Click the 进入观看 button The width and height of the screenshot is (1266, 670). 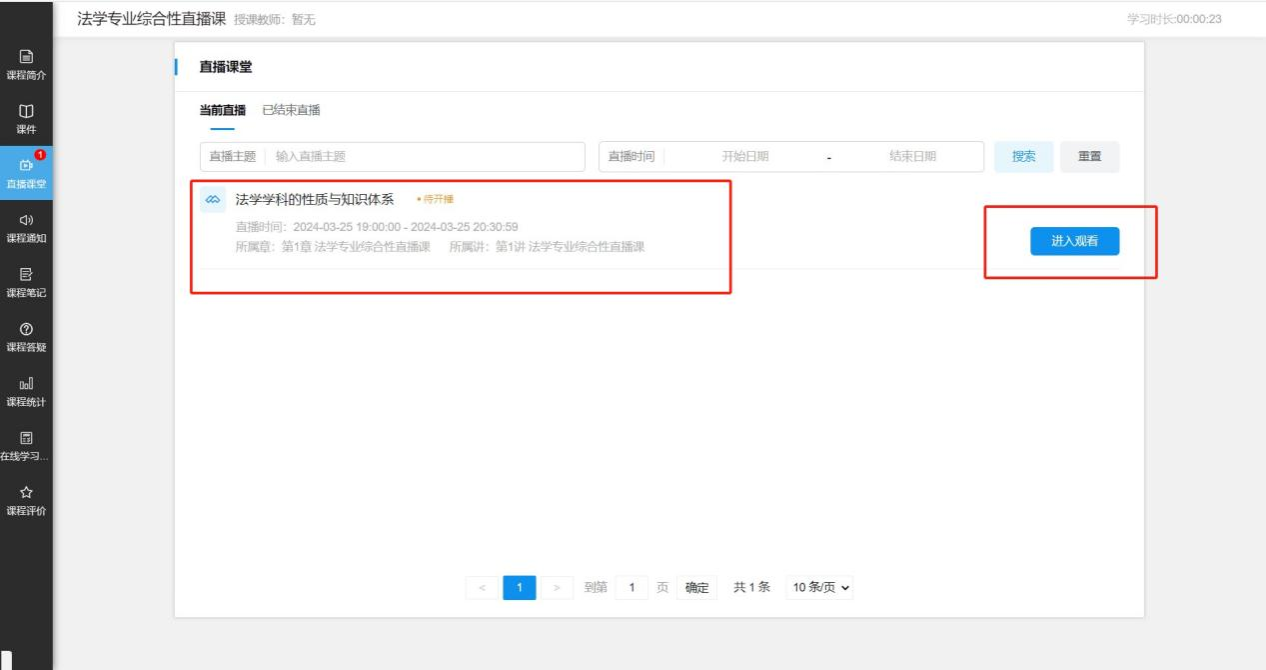click(1074, 242)
